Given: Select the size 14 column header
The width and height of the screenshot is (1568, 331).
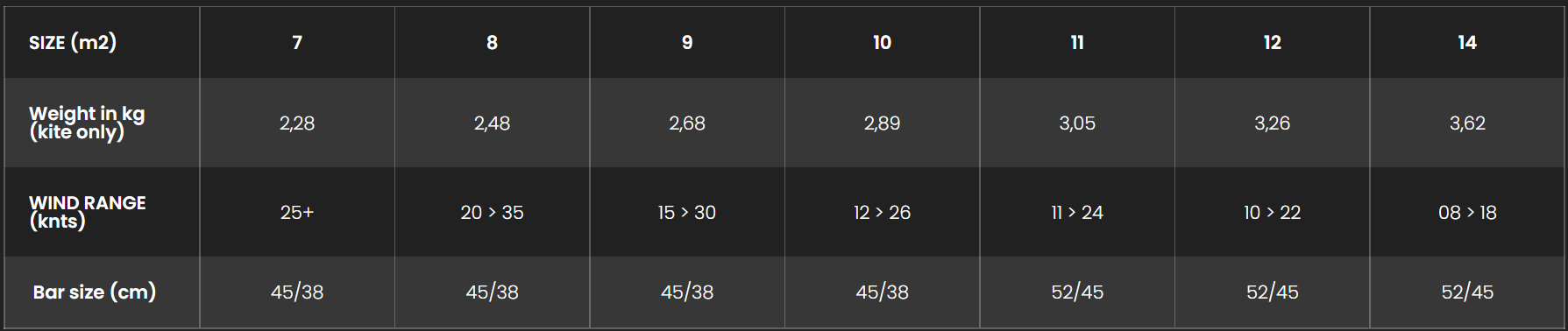Looking at the screenshot, I should tap(1467, 42).
